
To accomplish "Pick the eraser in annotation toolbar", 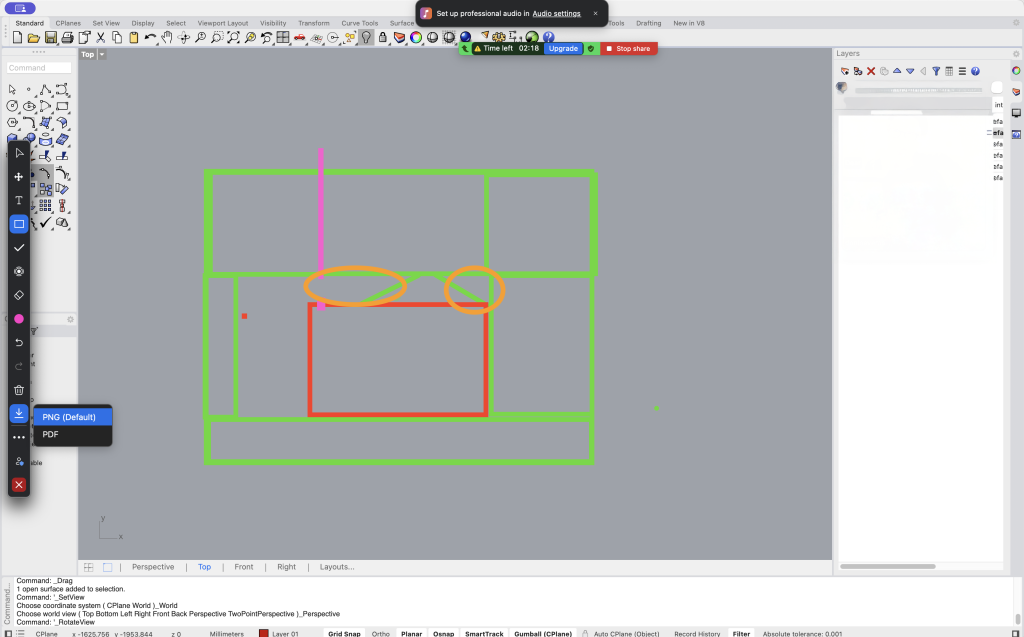I will (x=18, y=295).
